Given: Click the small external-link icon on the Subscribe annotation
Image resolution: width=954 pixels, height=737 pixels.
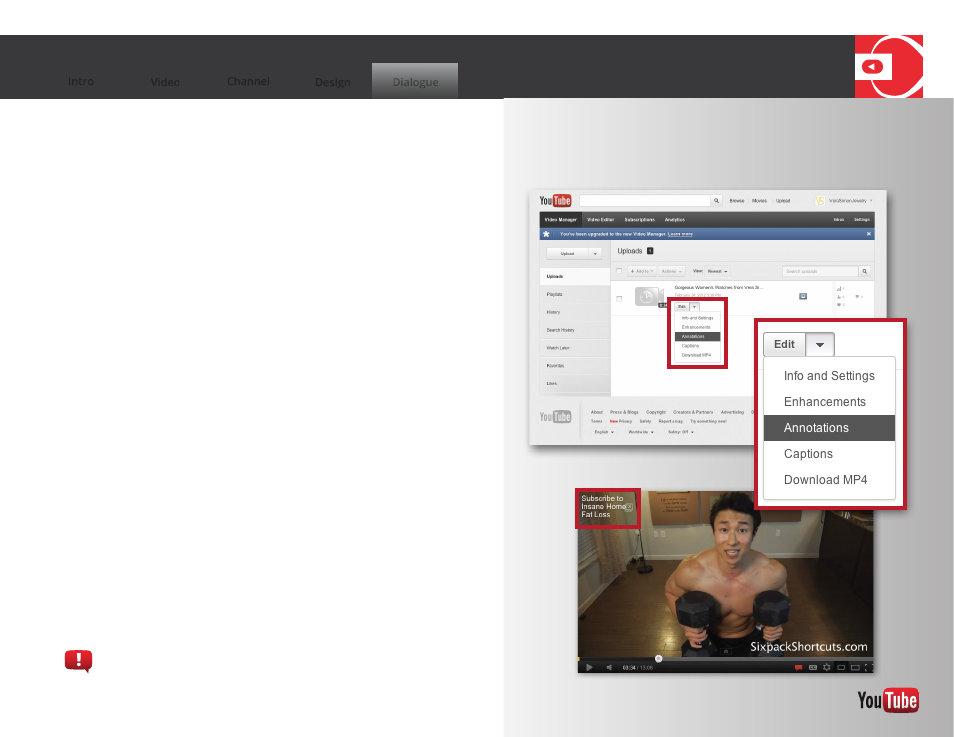Looking at the screenshot, I should (630, 507).
